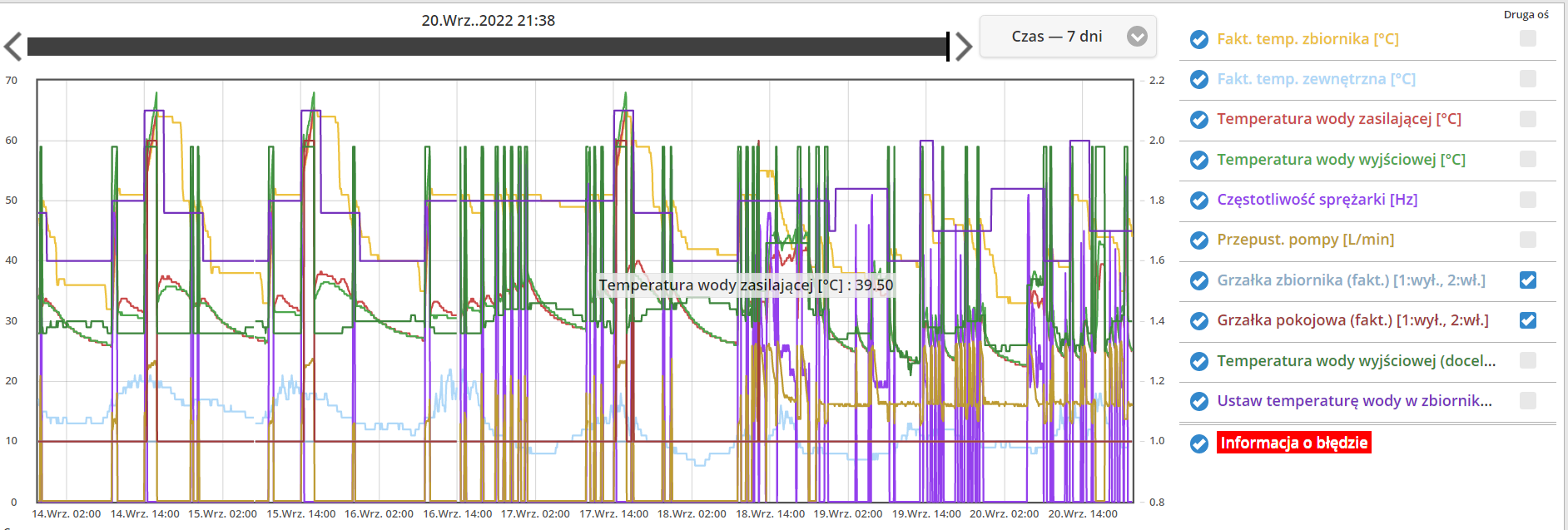Screen dimensions: 1568x530
Task: Enable second axis for Ustaw temperaturę wody
Action: (x=1528, y=401)
